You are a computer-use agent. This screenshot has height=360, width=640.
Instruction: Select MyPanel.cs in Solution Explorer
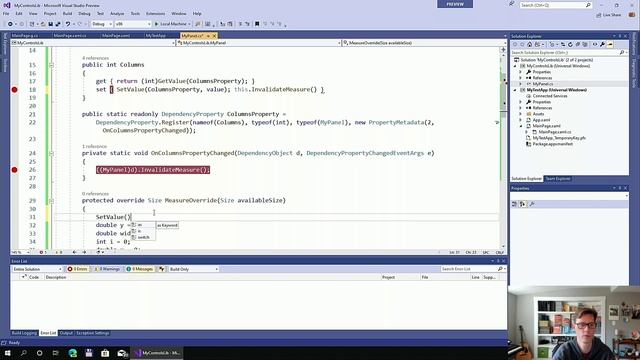click(542, 84)
